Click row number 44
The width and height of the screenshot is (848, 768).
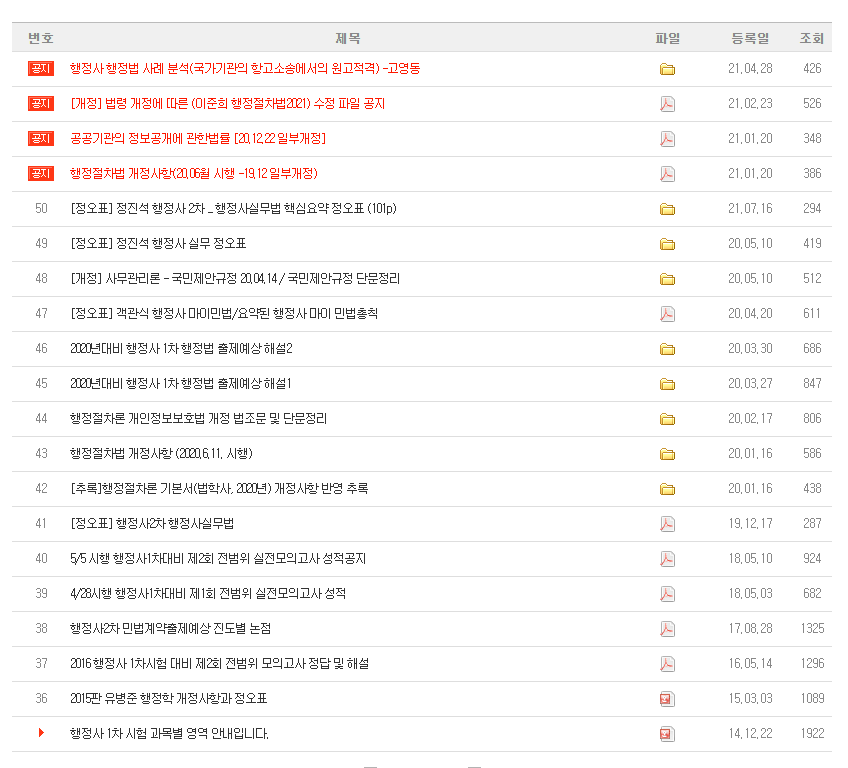click(41, 419)
